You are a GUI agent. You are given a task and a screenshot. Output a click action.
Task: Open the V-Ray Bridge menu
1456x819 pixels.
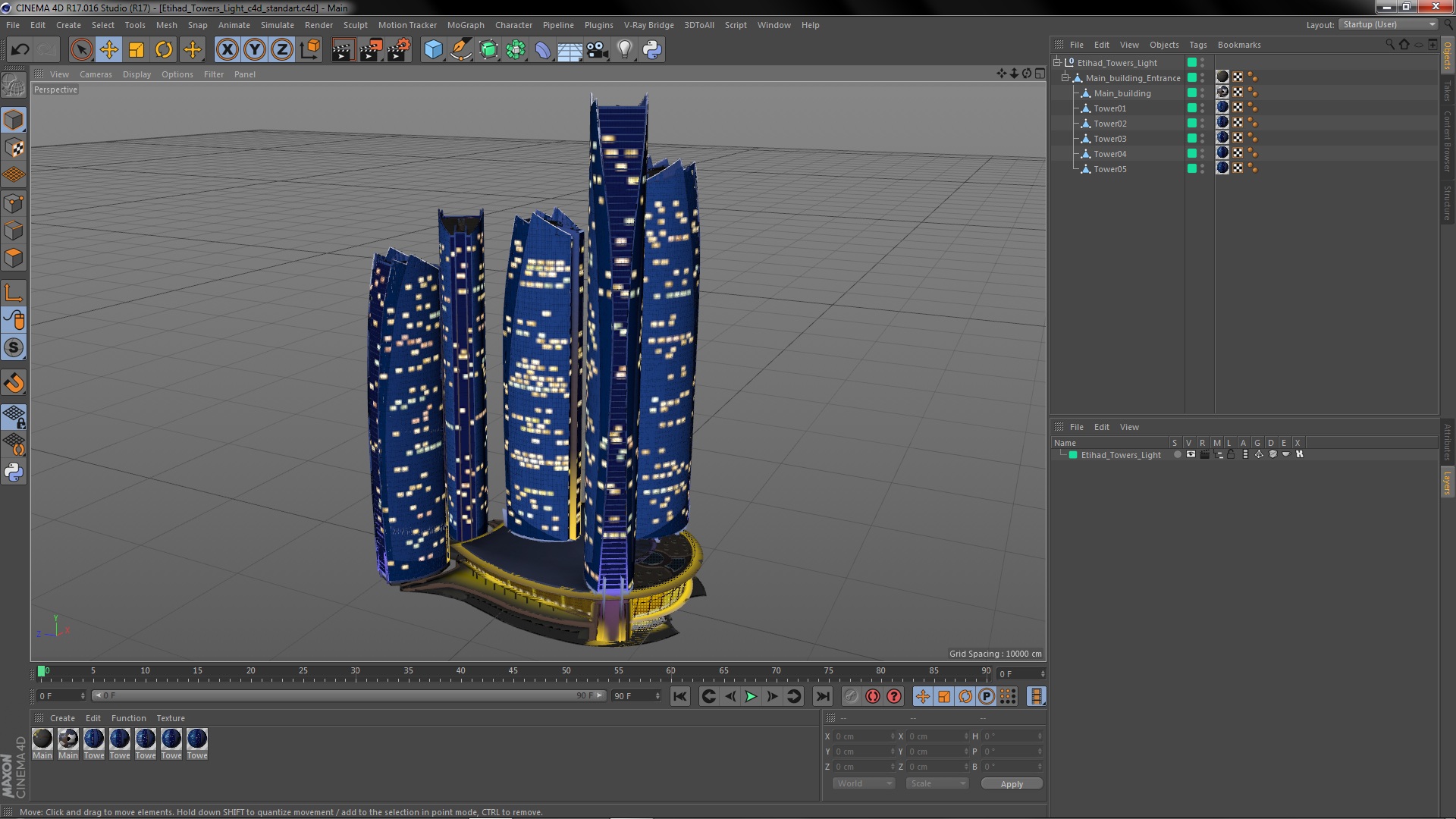(648, 25)
